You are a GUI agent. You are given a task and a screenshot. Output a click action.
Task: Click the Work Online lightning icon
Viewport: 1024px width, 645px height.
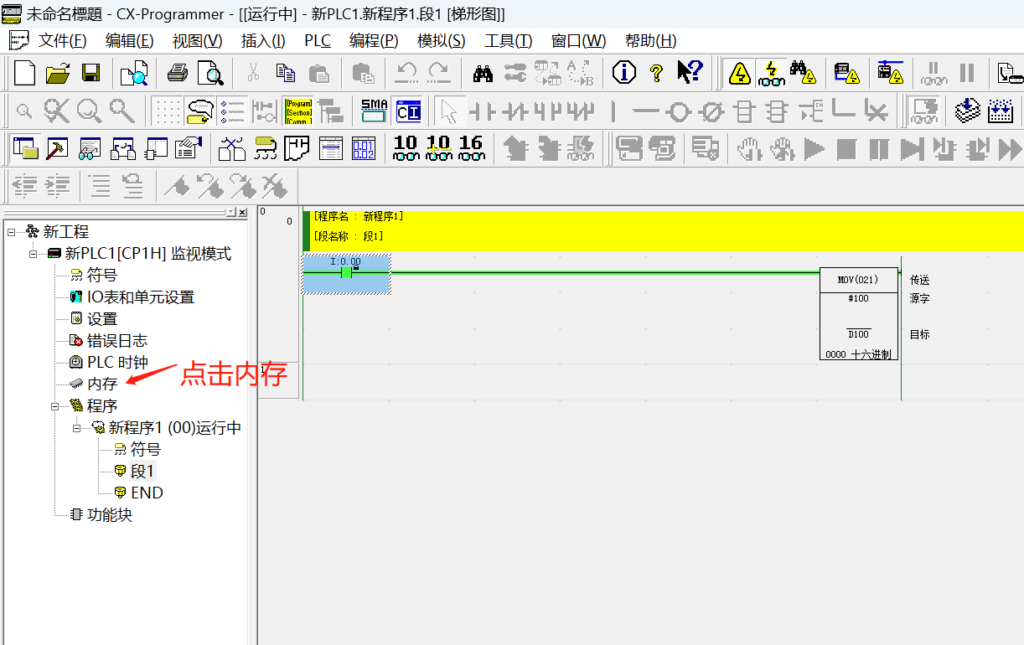point(739,73)
